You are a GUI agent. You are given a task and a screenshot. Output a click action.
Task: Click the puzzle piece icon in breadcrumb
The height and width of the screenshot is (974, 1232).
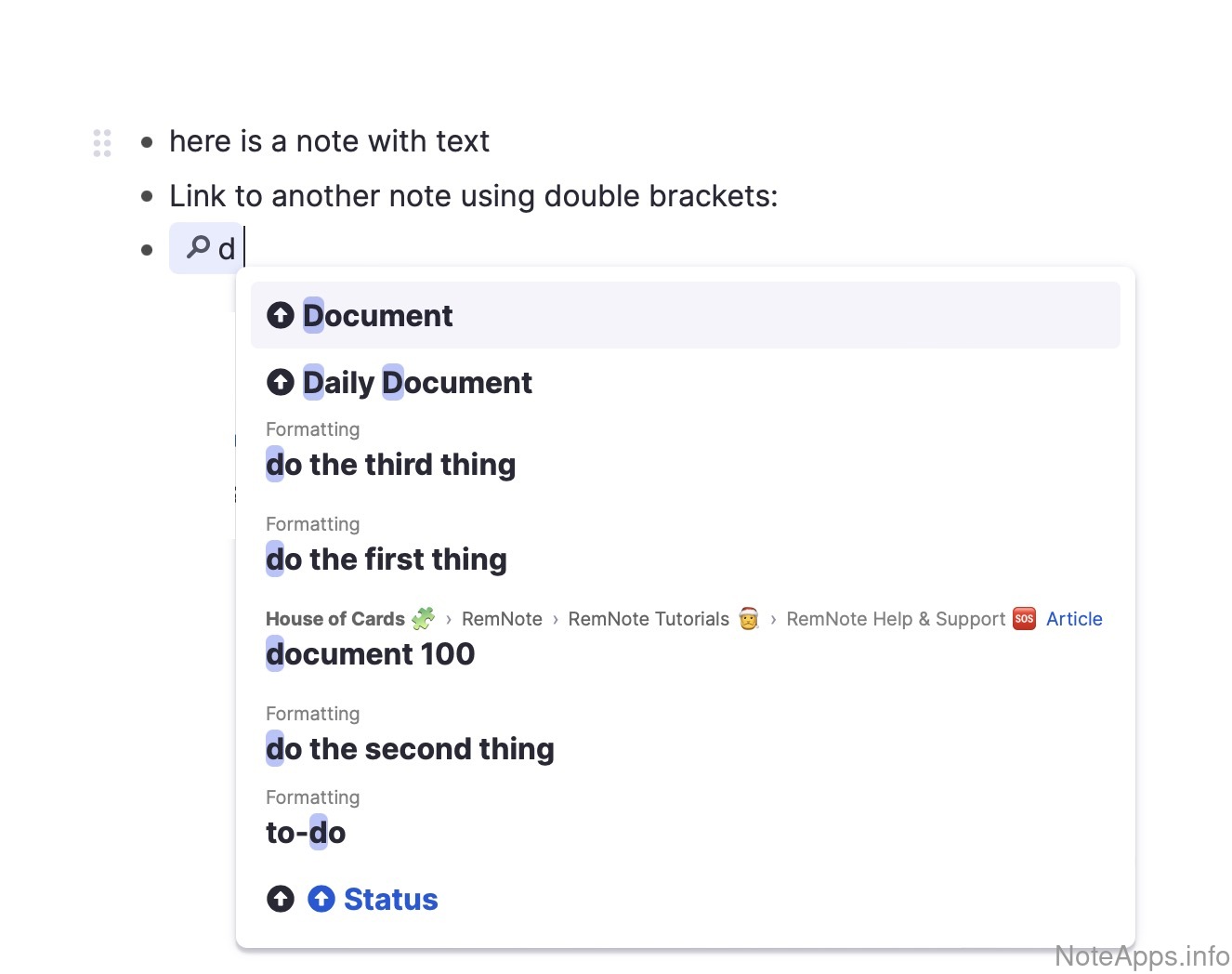pos(424,618)
